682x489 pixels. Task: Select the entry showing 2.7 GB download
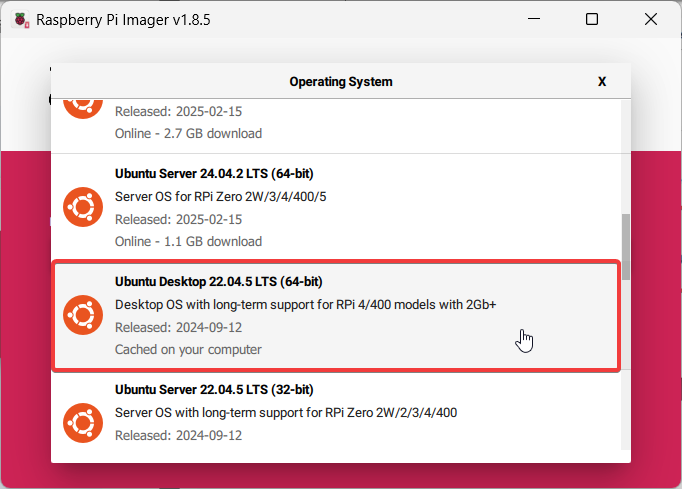tap(188, 133)
